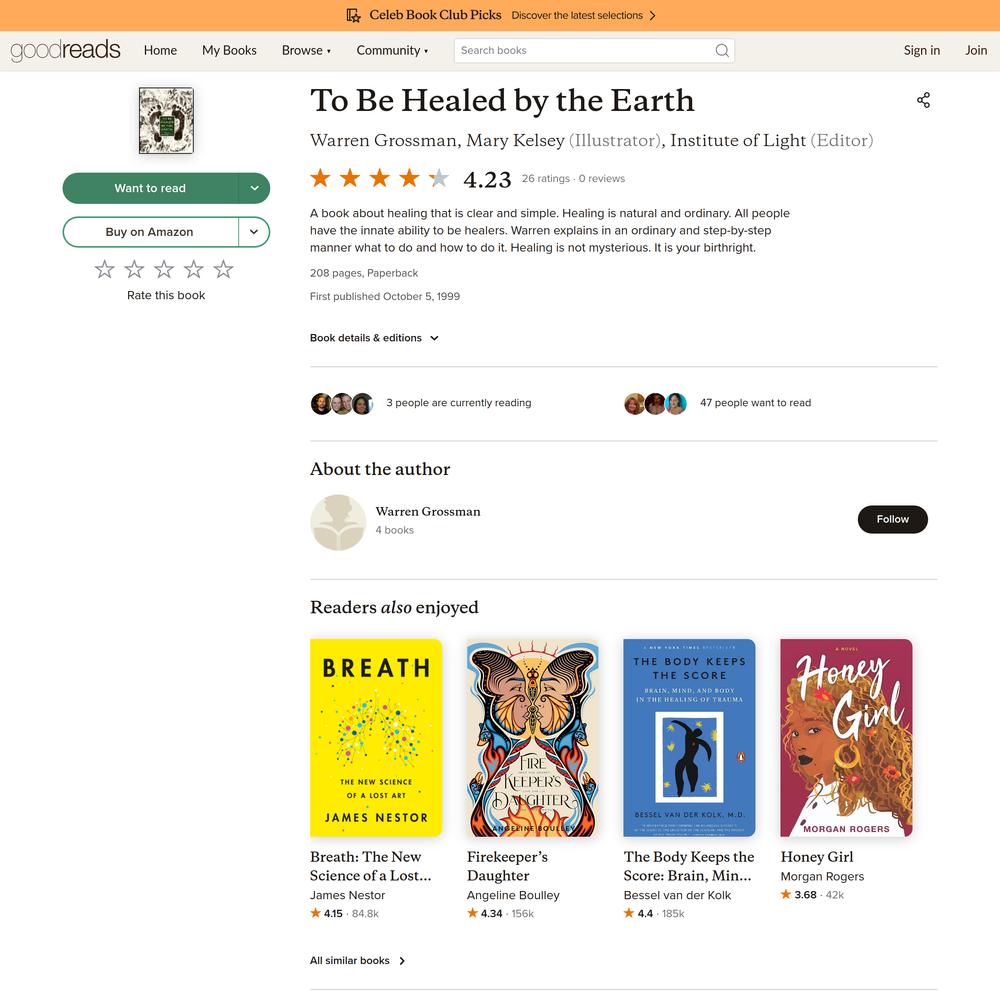The image size is (1000, 1000).
Task: Rate the book one star
Action: click(105, 269)
